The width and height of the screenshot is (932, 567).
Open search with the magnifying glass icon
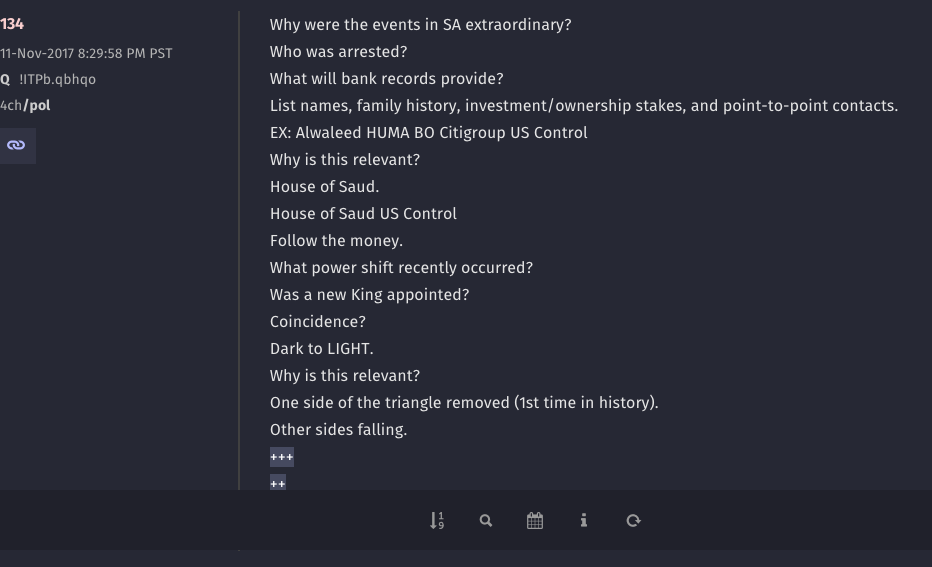point(486,521)
